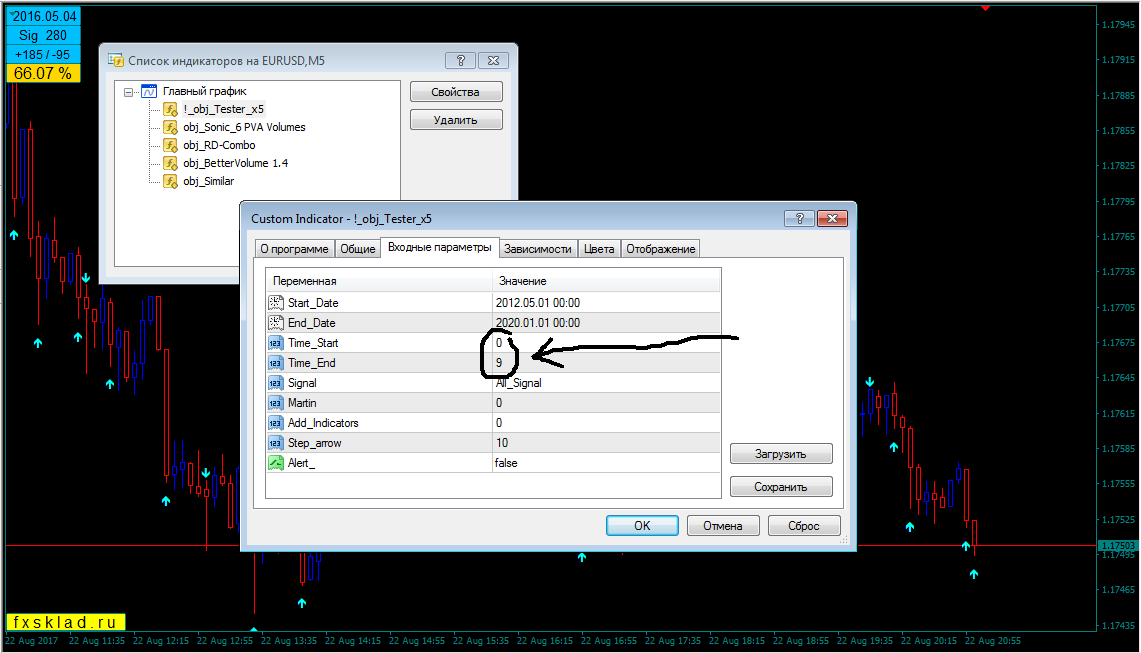Open the О программе tab
The width and height of the screenshot is (1141, 653).
click(294, 249)
